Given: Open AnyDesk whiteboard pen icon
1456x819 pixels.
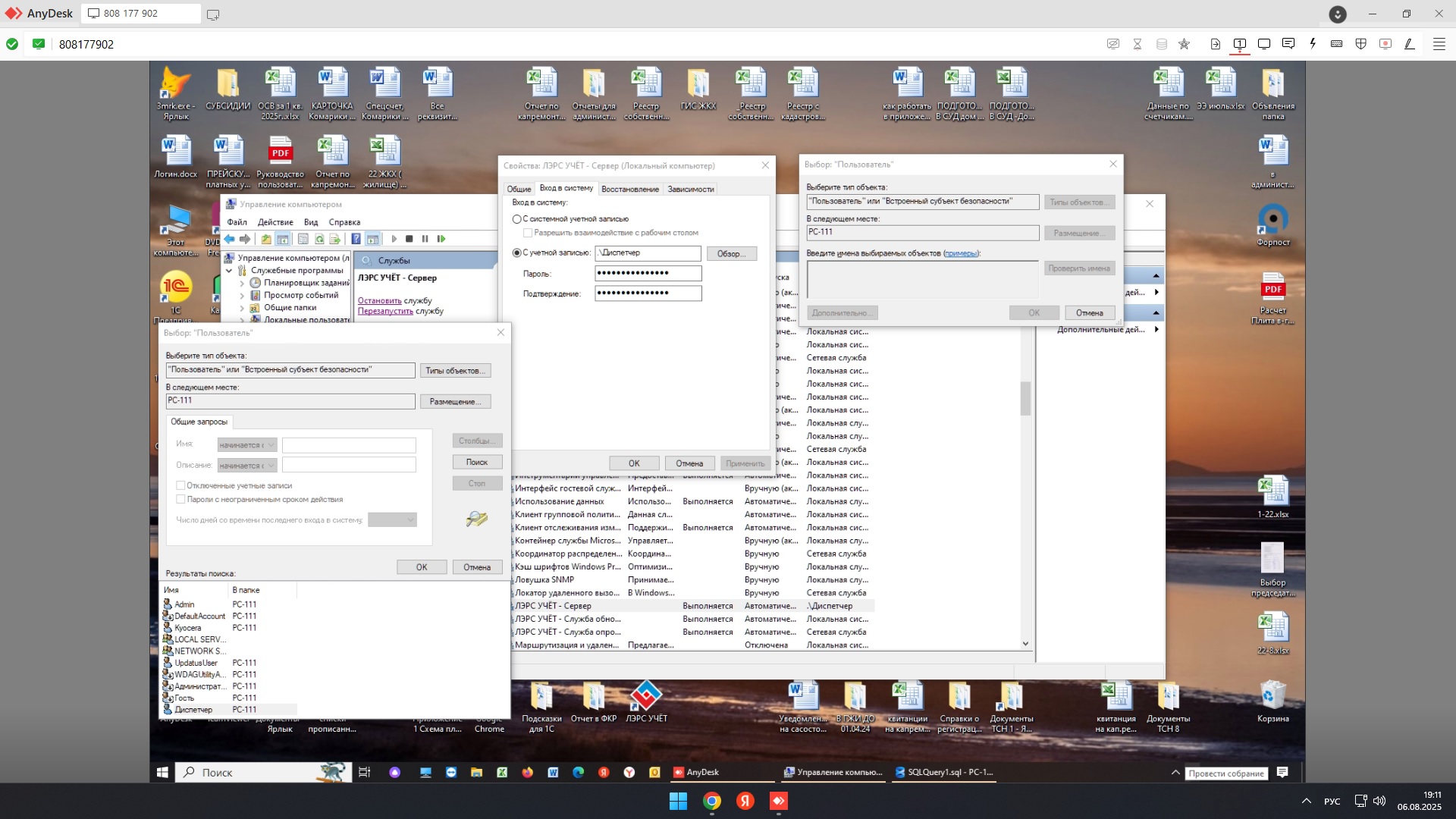Looking at the screenshot, I should coord(1410,44).
